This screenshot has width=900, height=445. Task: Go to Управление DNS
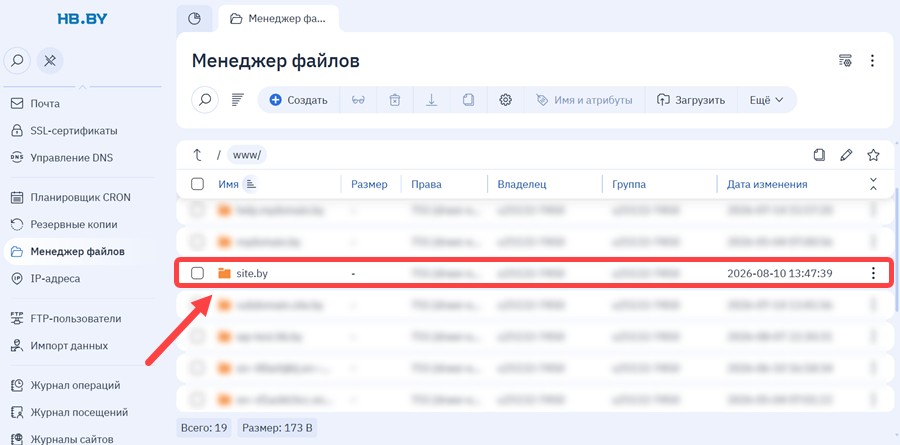62,157
